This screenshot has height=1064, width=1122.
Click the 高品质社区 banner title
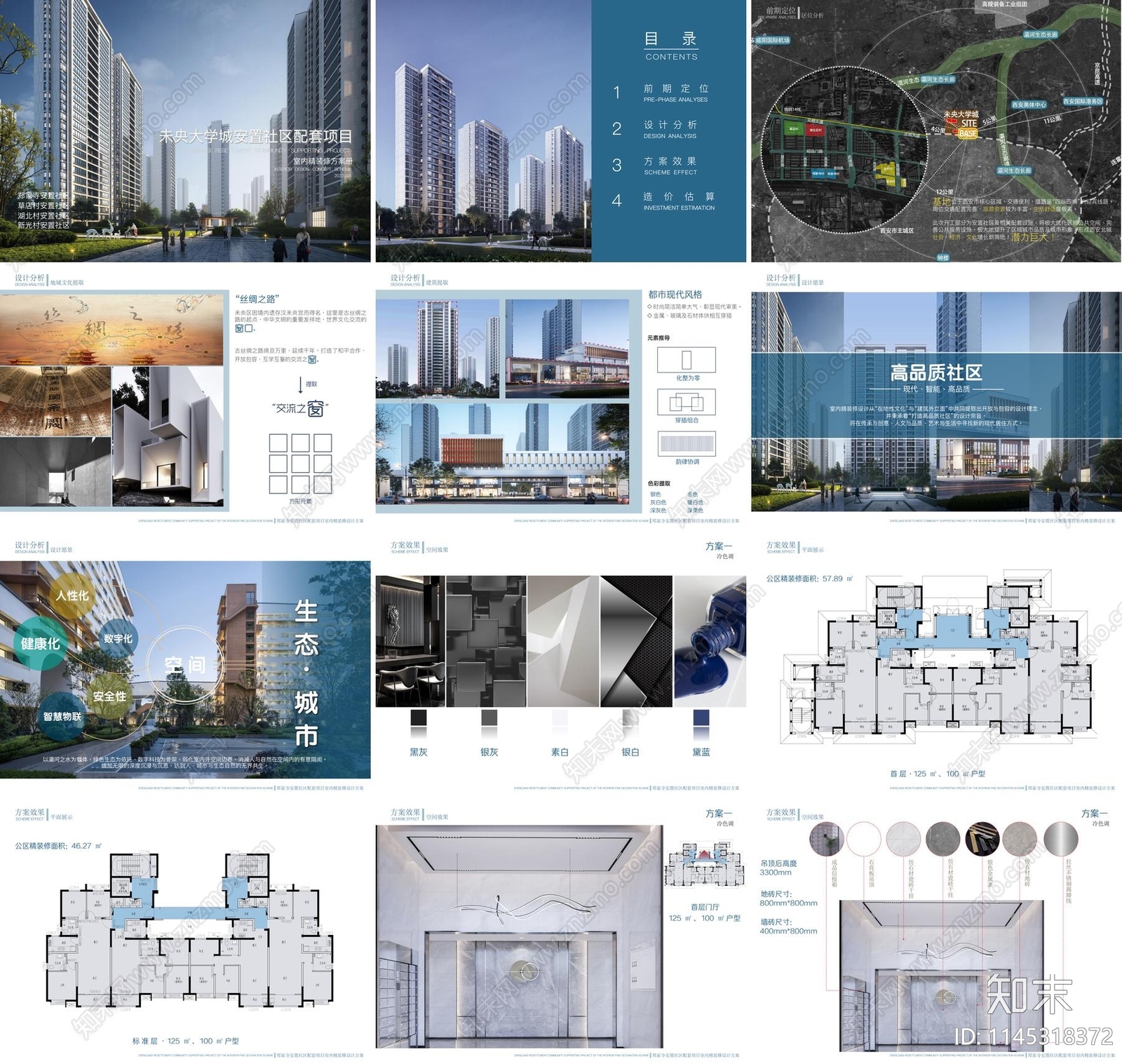(x=936, y=372)
